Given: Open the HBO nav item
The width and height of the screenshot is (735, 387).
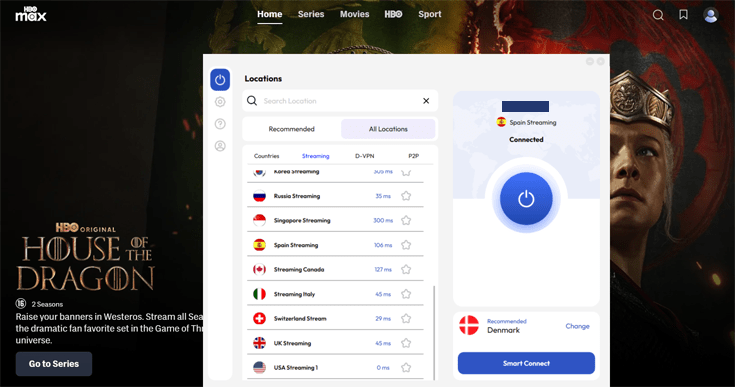Looking at the screenshot, I should click(x=393, y=14).
